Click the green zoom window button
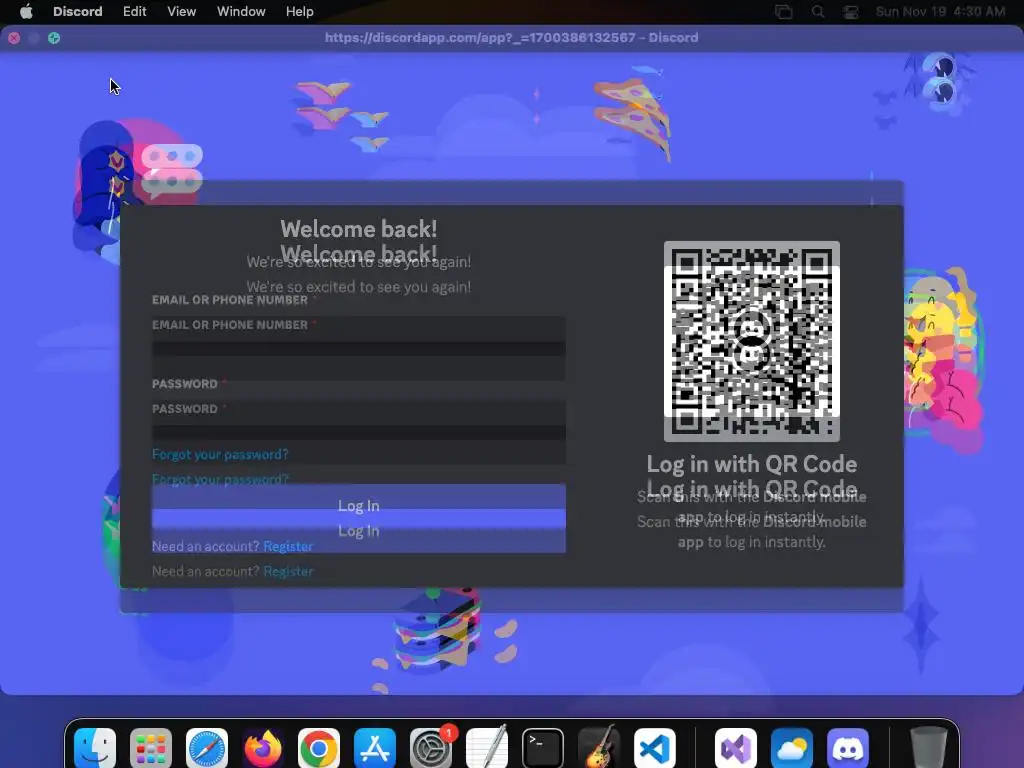The image size is (1024, 768). (54, 38)
